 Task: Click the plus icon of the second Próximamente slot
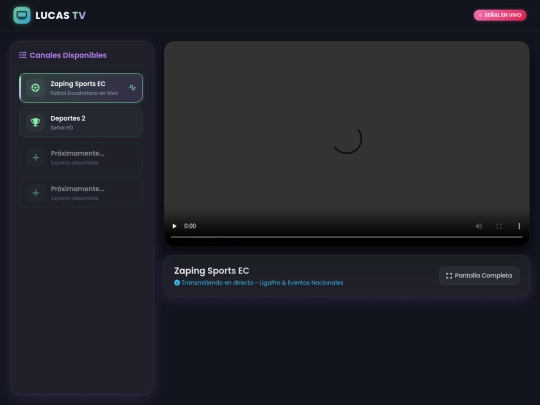coord(35,193)
